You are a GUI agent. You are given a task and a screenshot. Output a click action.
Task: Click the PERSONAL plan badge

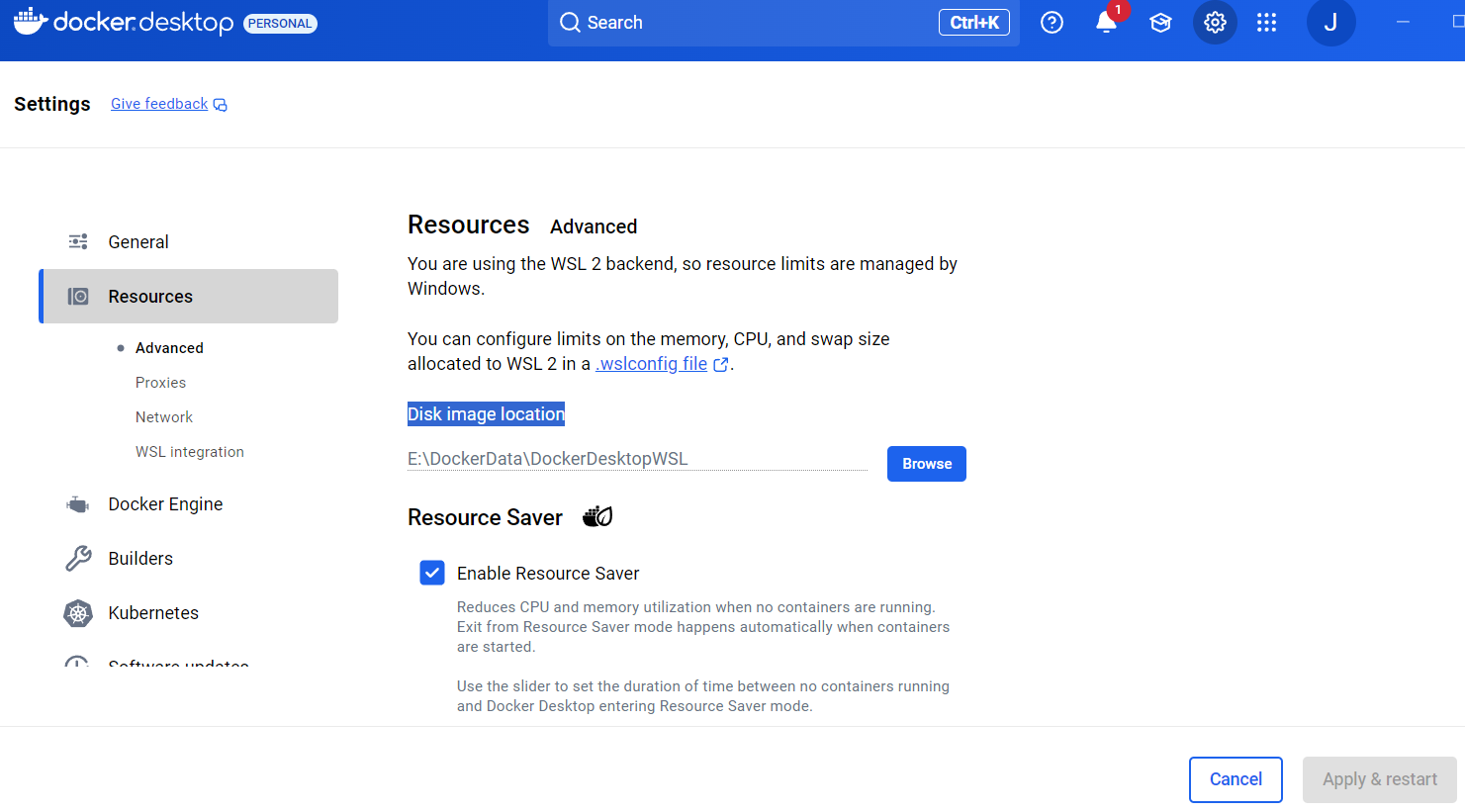(280, 23)
